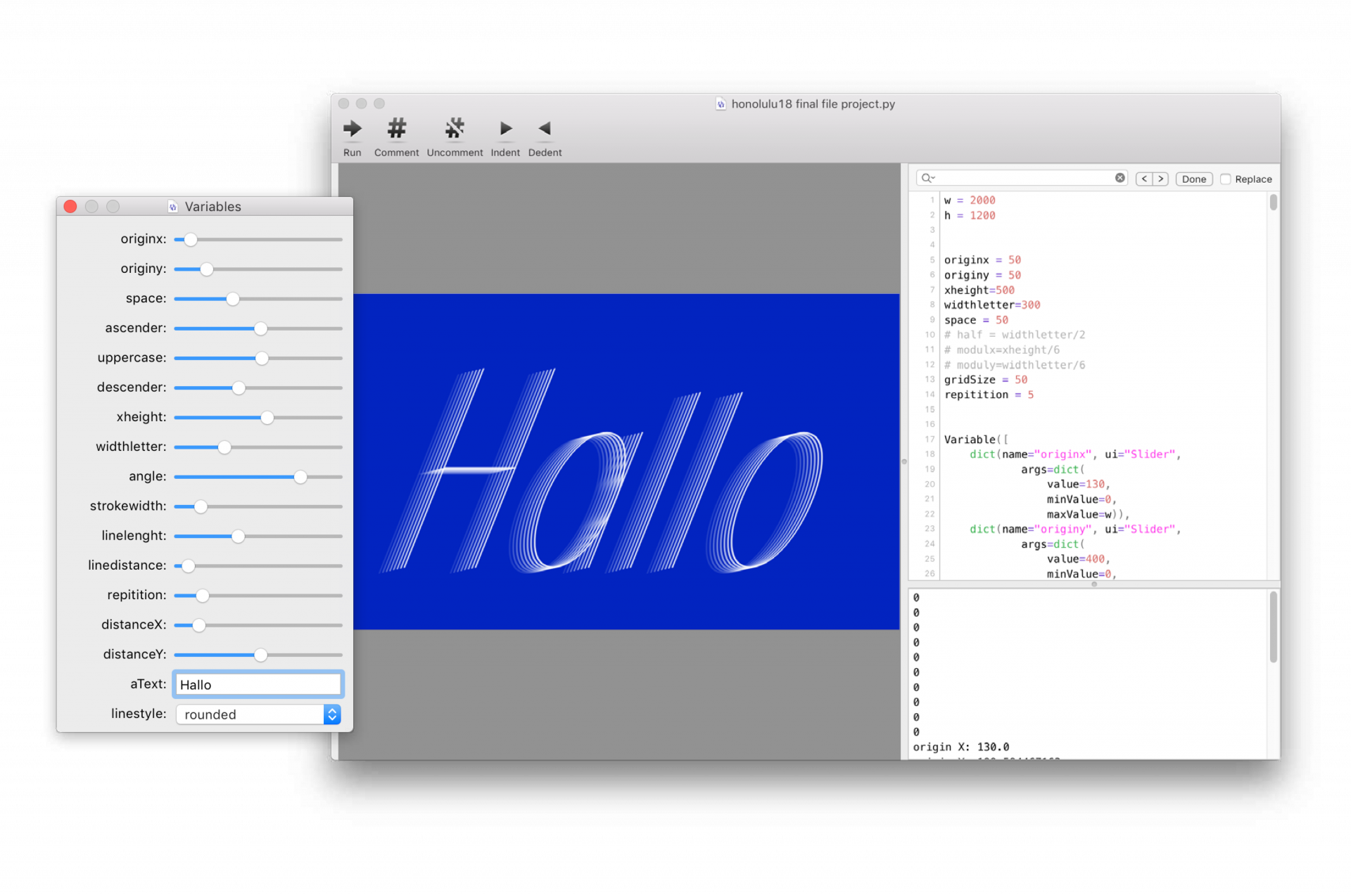Screen dimensions: 1351x896
Task: Click code line 'maxValue=w)),'
Action: coord(1088,514)
